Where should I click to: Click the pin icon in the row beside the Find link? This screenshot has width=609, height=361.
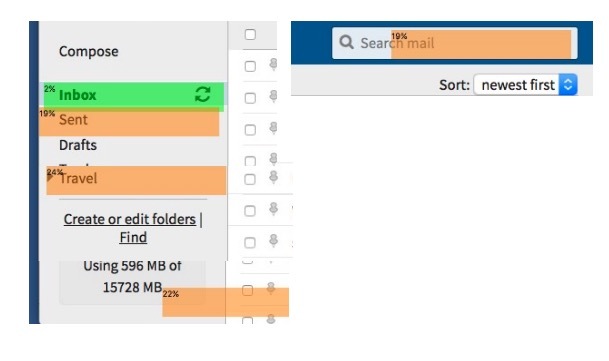coord(273,241)
